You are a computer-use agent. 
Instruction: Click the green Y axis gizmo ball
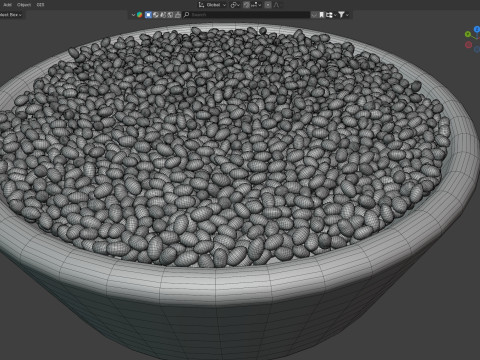(x=468, y=34)
